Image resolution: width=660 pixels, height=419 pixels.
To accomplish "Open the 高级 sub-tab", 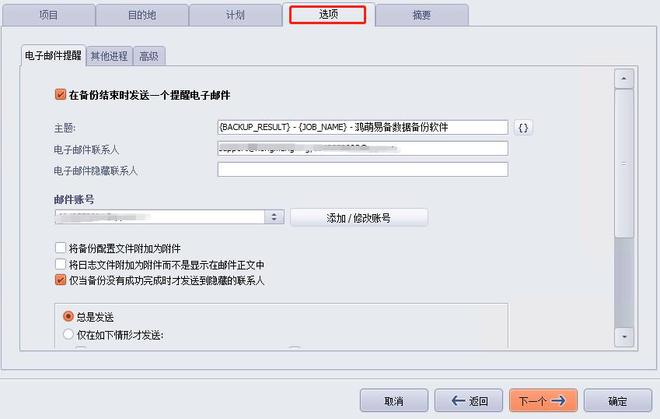I will [149, 56].
